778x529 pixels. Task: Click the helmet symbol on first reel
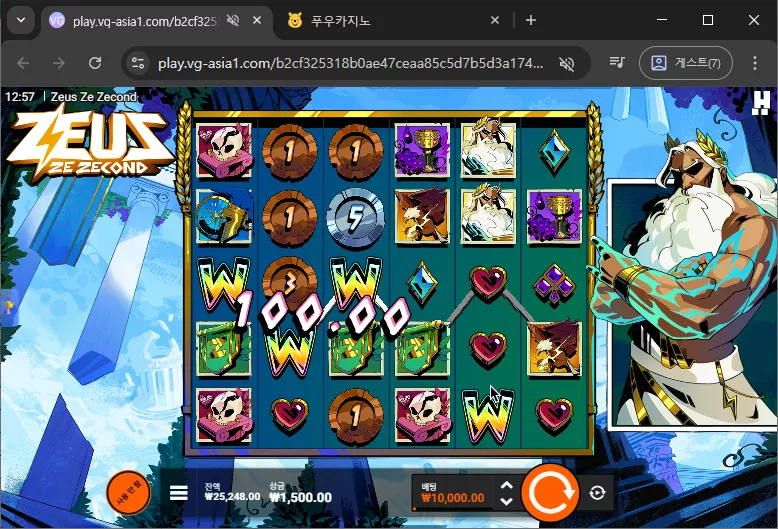[x=224, y=217]
